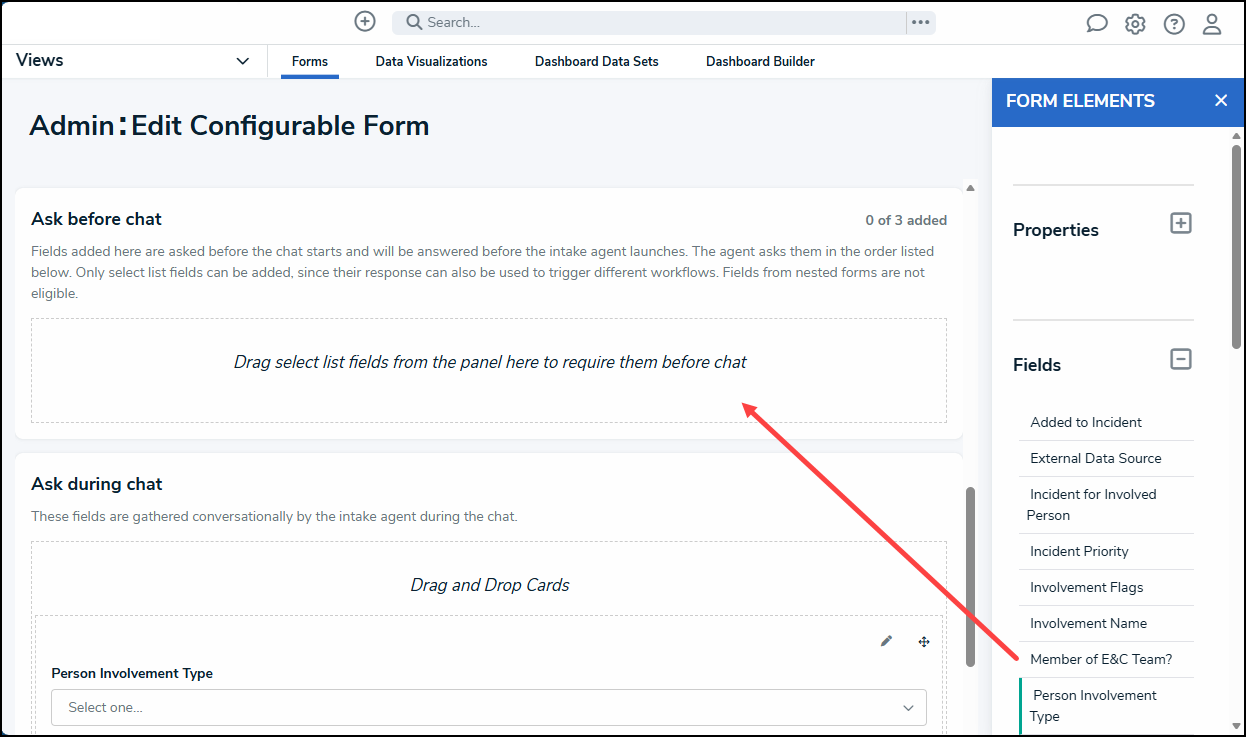Click the Ask before chat heading
This screenshot has width=1246, height=737.
click(96, 219)
